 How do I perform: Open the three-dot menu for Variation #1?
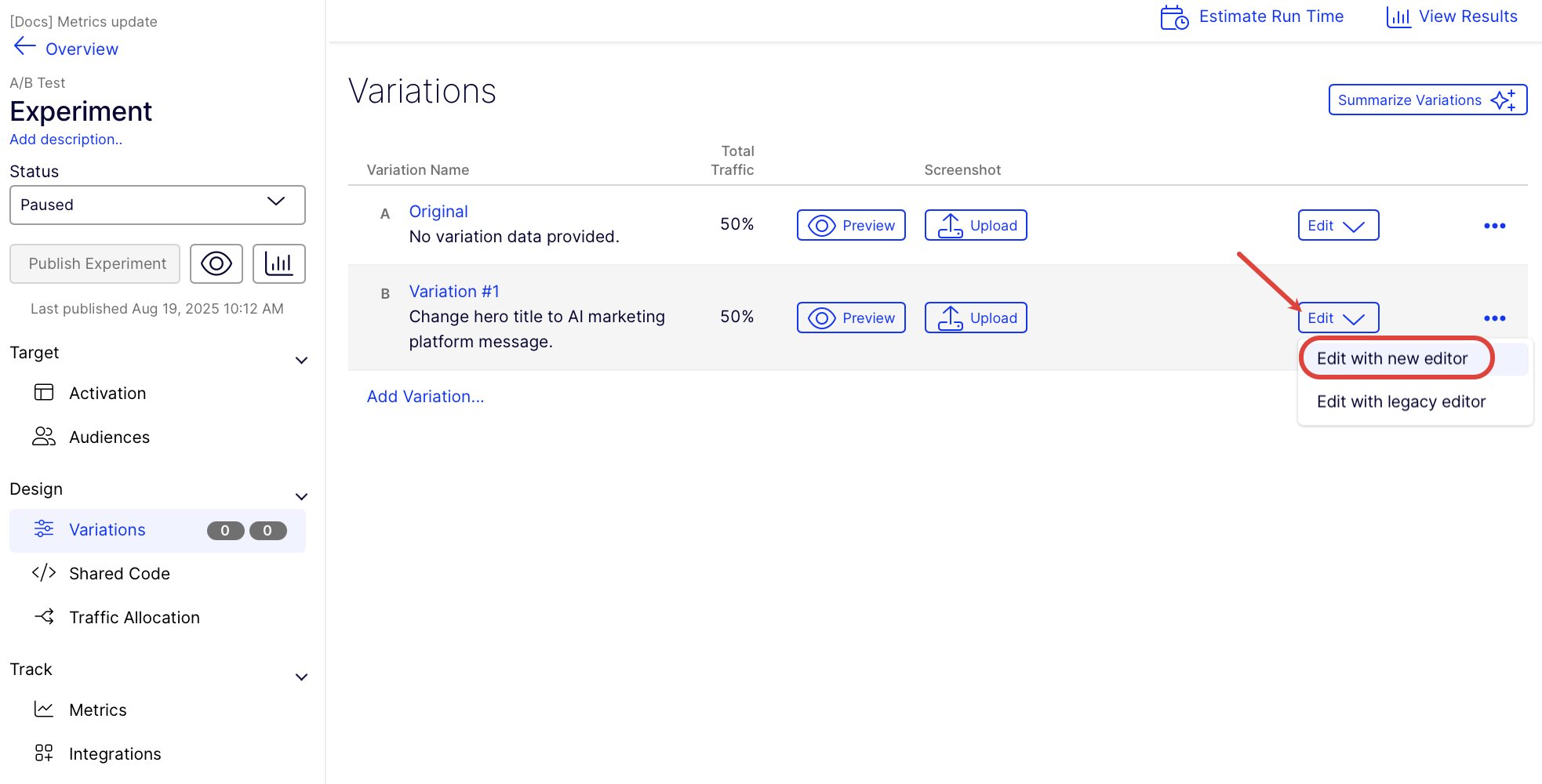(1494, 318)
